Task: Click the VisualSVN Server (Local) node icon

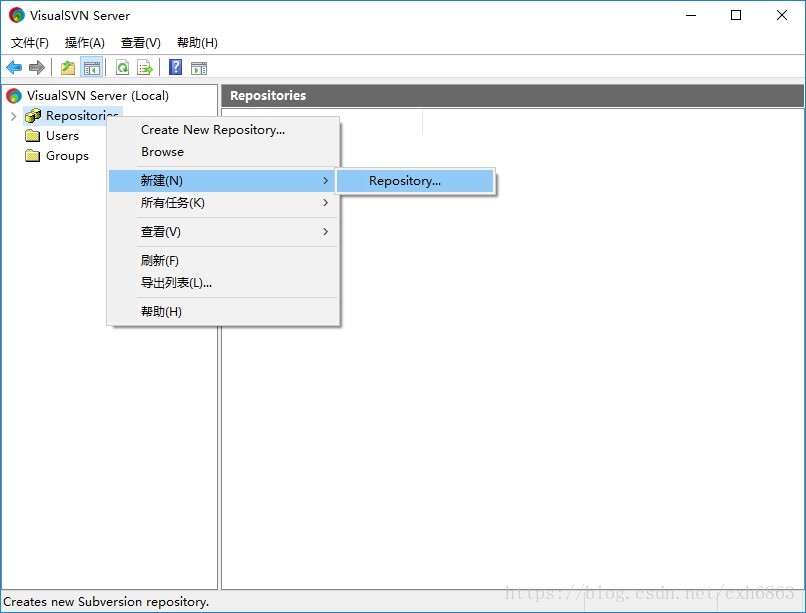Action: click(x=14, y=95)
